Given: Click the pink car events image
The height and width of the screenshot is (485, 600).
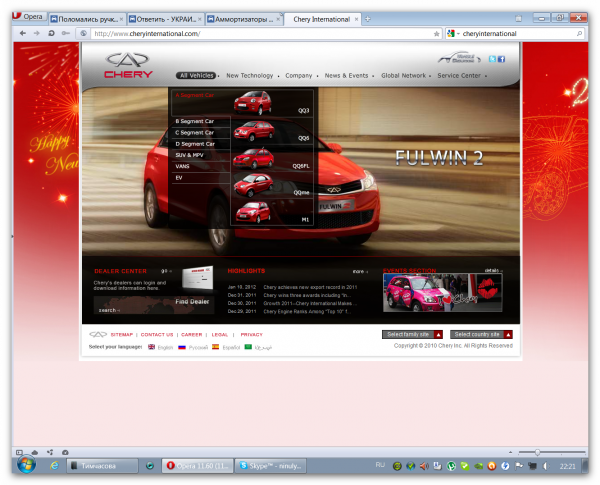Looking at the screenshot, I should click(x=442, y=293).
